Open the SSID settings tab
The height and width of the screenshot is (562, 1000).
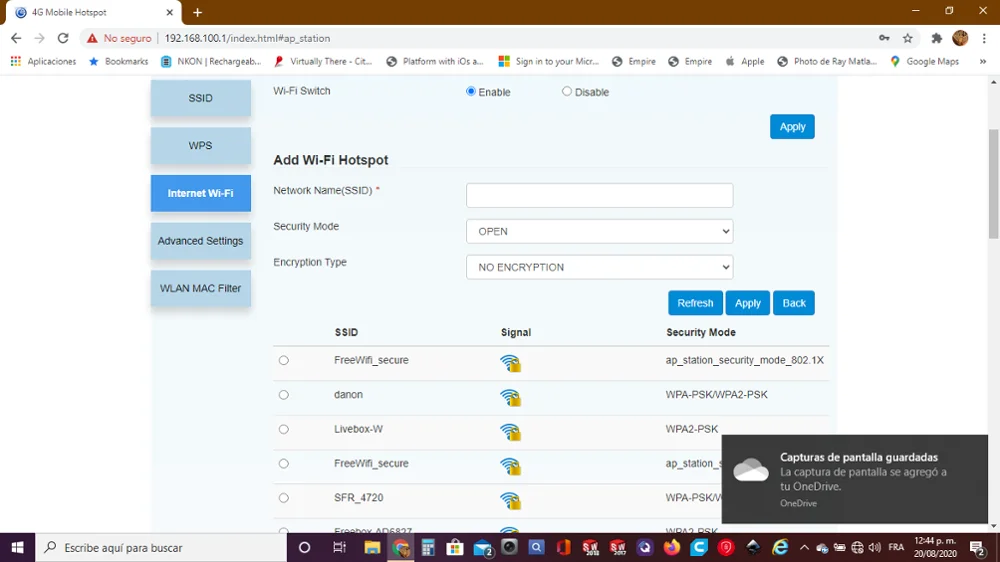point(200,98)
